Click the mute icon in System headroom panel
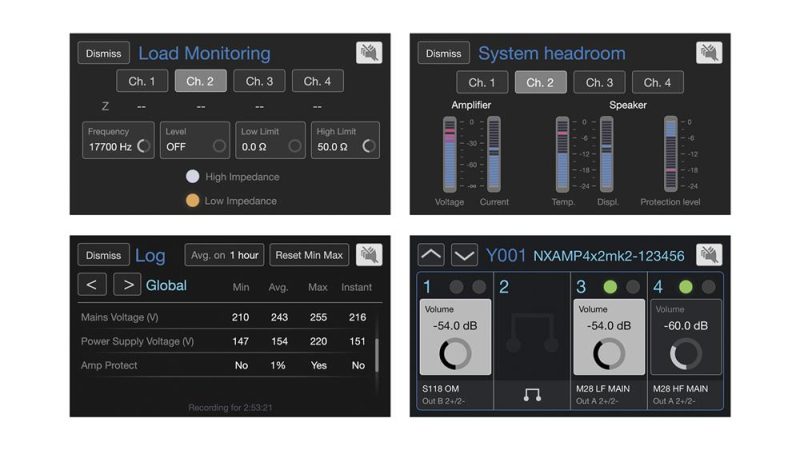 pos(709,53)
